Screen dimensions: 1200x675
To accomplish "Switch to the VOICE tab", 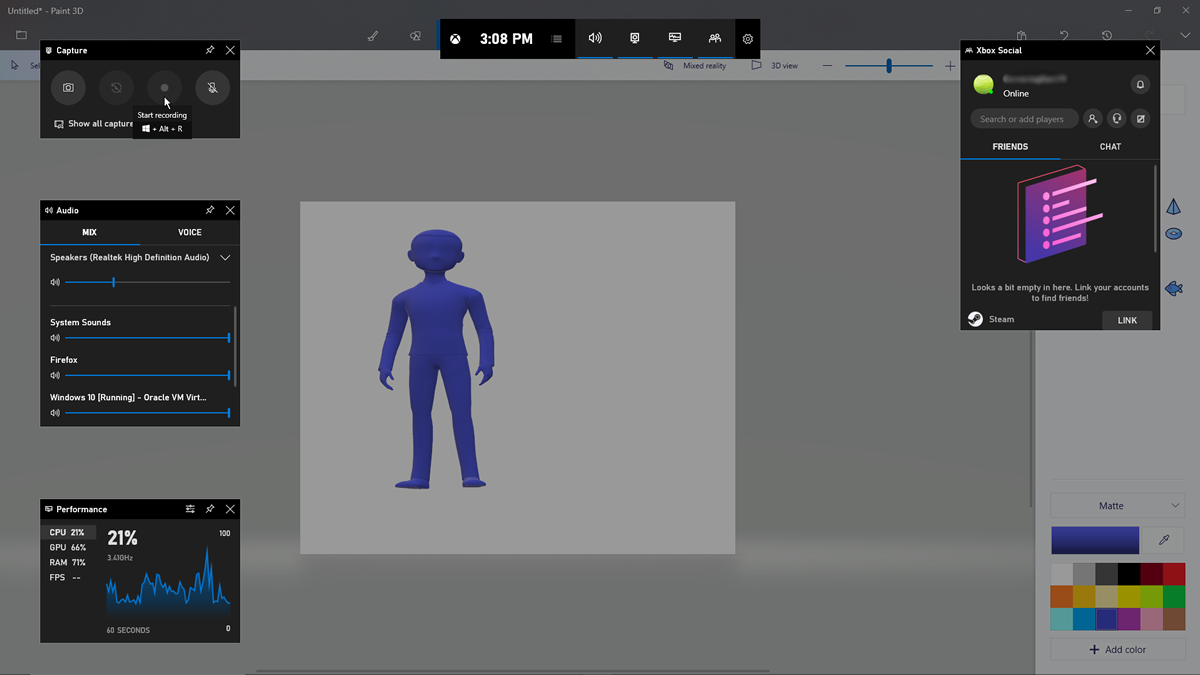I will pyautogui.click(x=190, y=232).
